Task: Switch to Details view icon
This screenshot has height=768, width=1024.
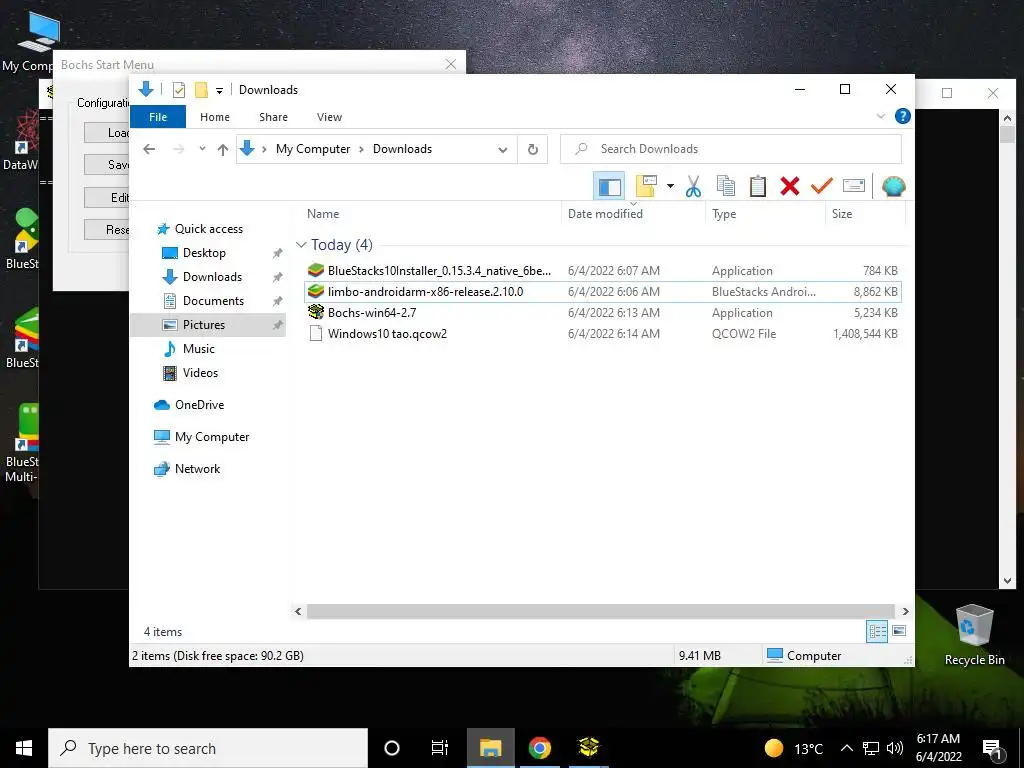Action: [x=877, y=631]
